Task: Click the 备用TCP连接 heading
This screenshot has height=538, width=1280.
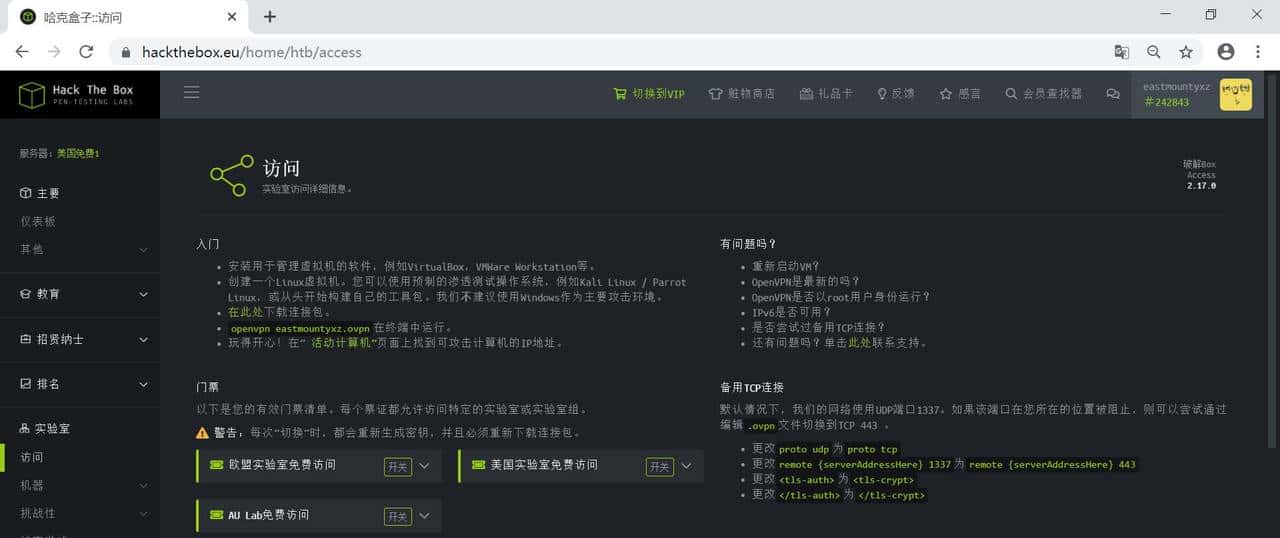Action: coord(752,387)
